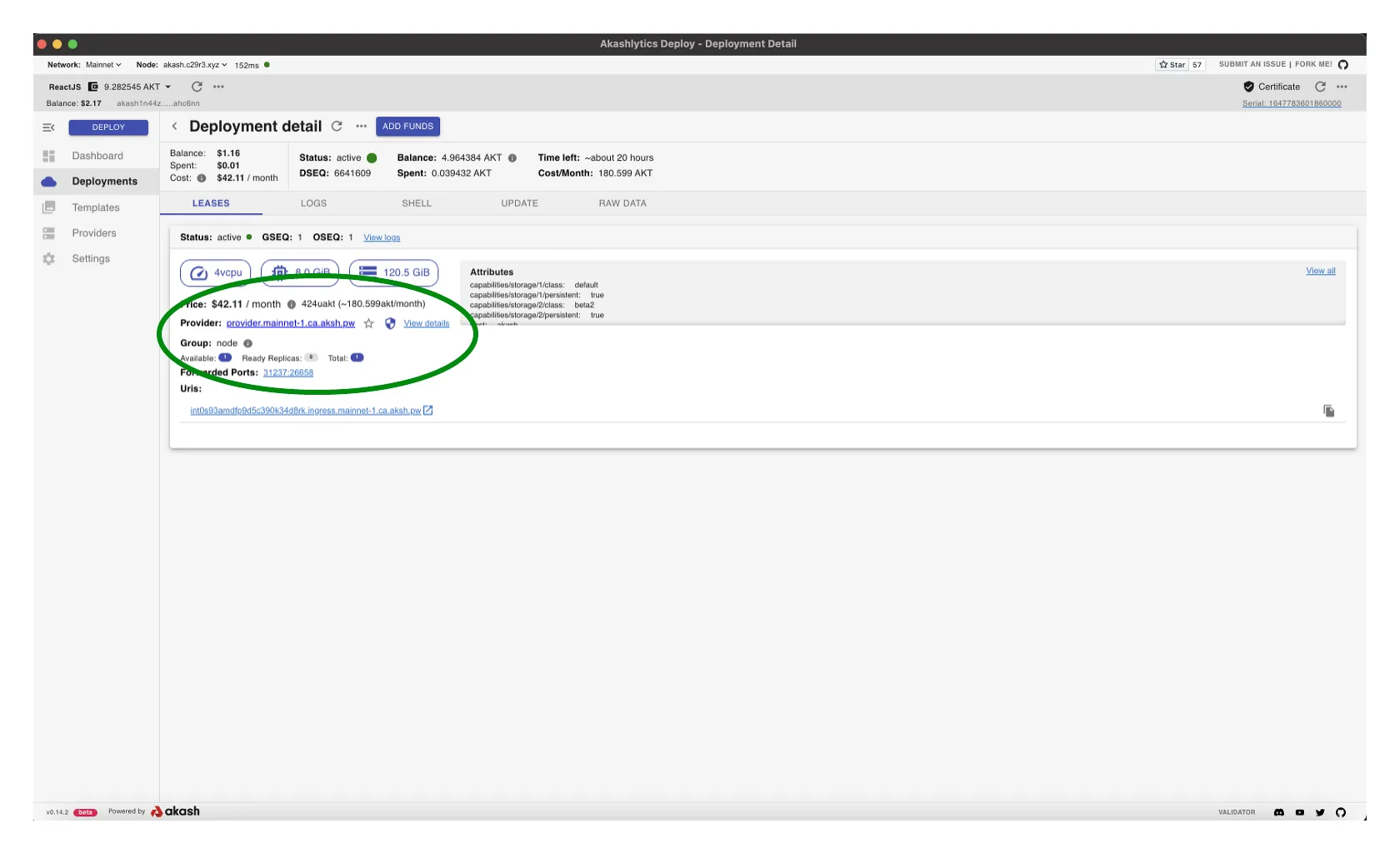This screenshot has height=853, width=1400.
Task: Refresh the Deployment detail page
Action: click(x=337, y=127)
